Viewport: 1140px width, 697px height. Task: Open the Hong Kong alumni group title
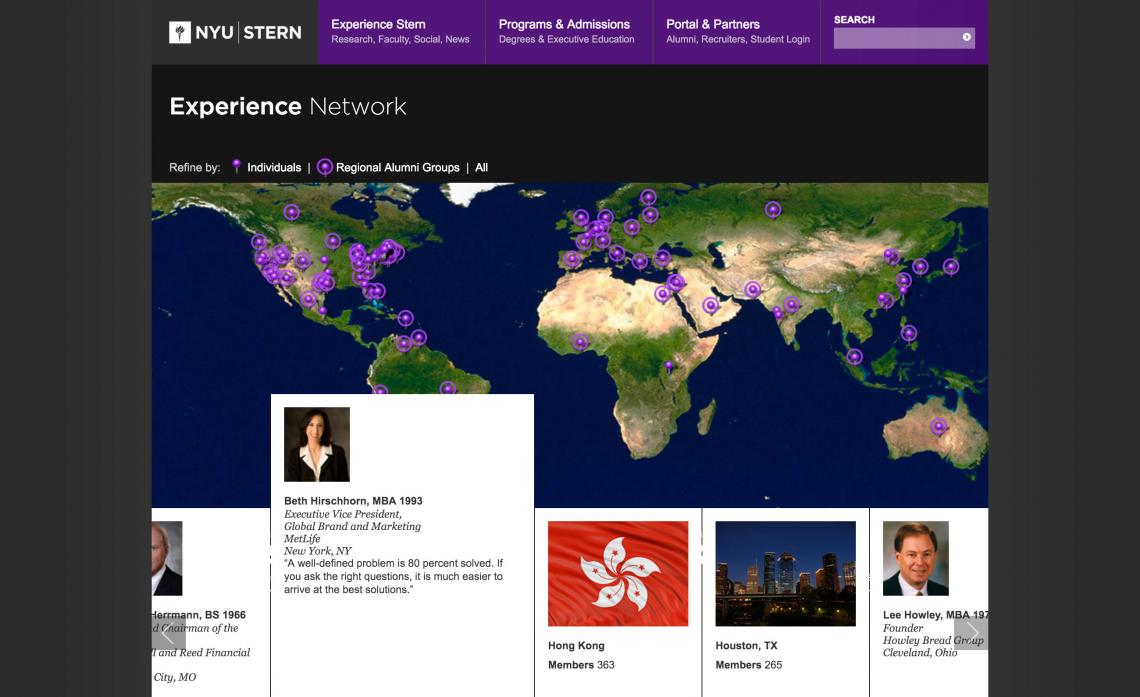click(x=577, y=645)
